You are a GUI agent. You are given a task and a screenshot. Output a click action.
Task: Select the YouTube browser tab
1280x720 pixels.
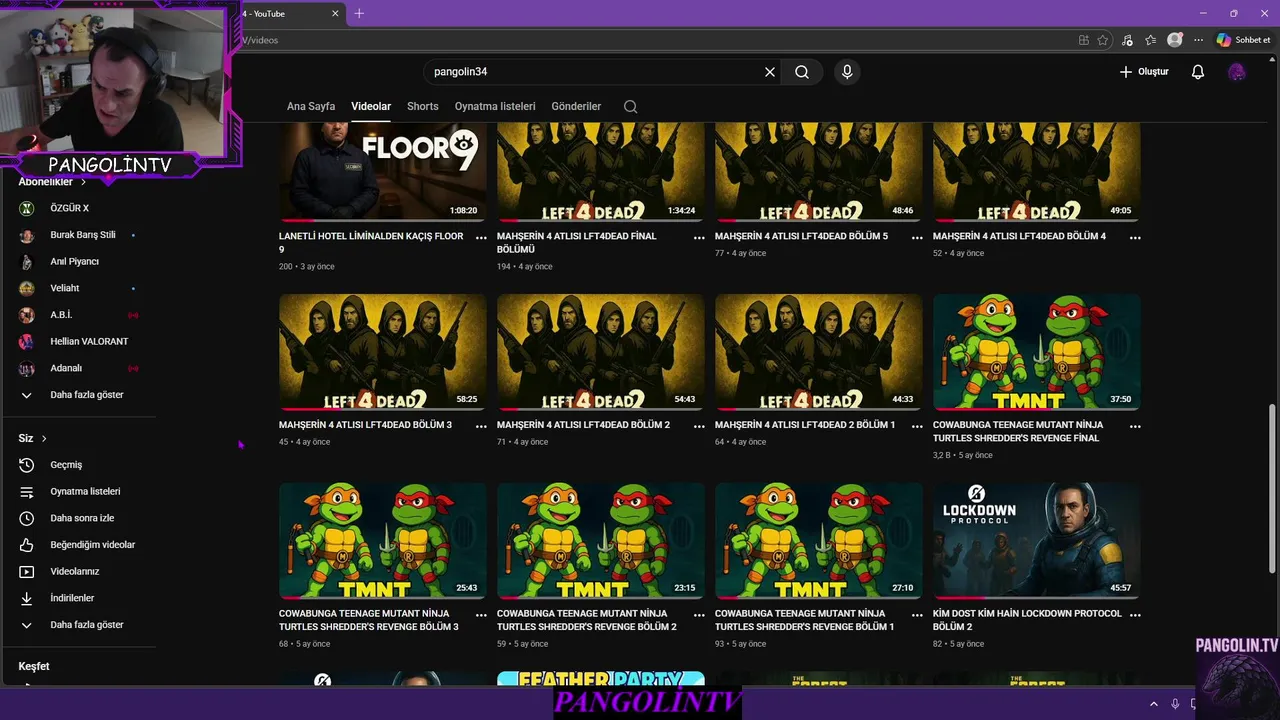coord(288,13)
